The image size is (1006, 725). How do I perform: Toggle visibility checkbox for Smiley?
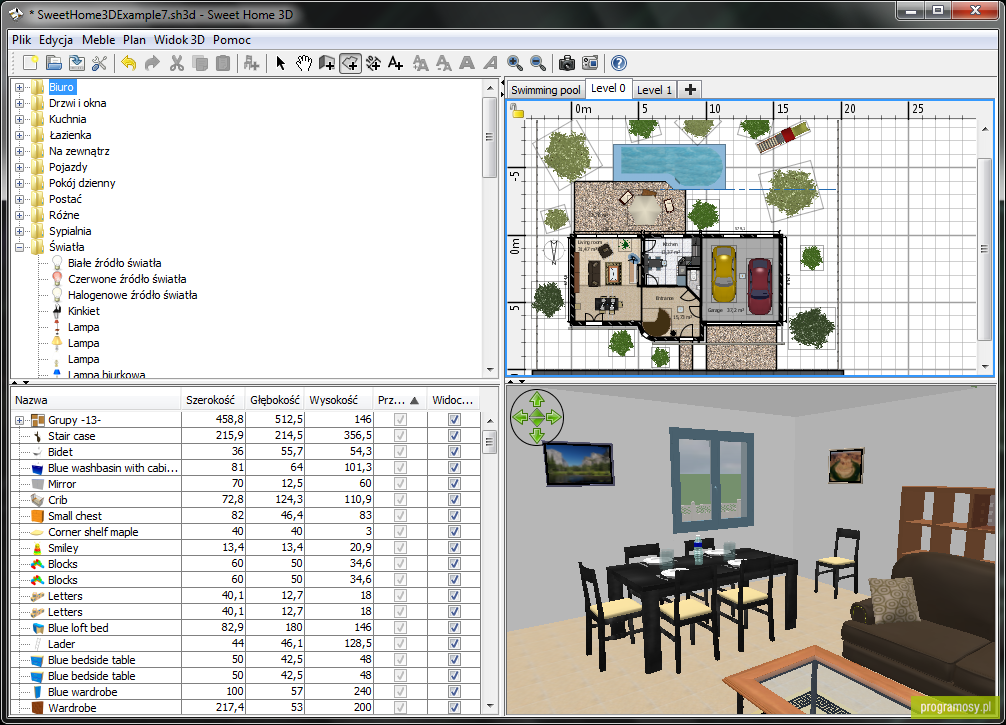pos(454,548)
